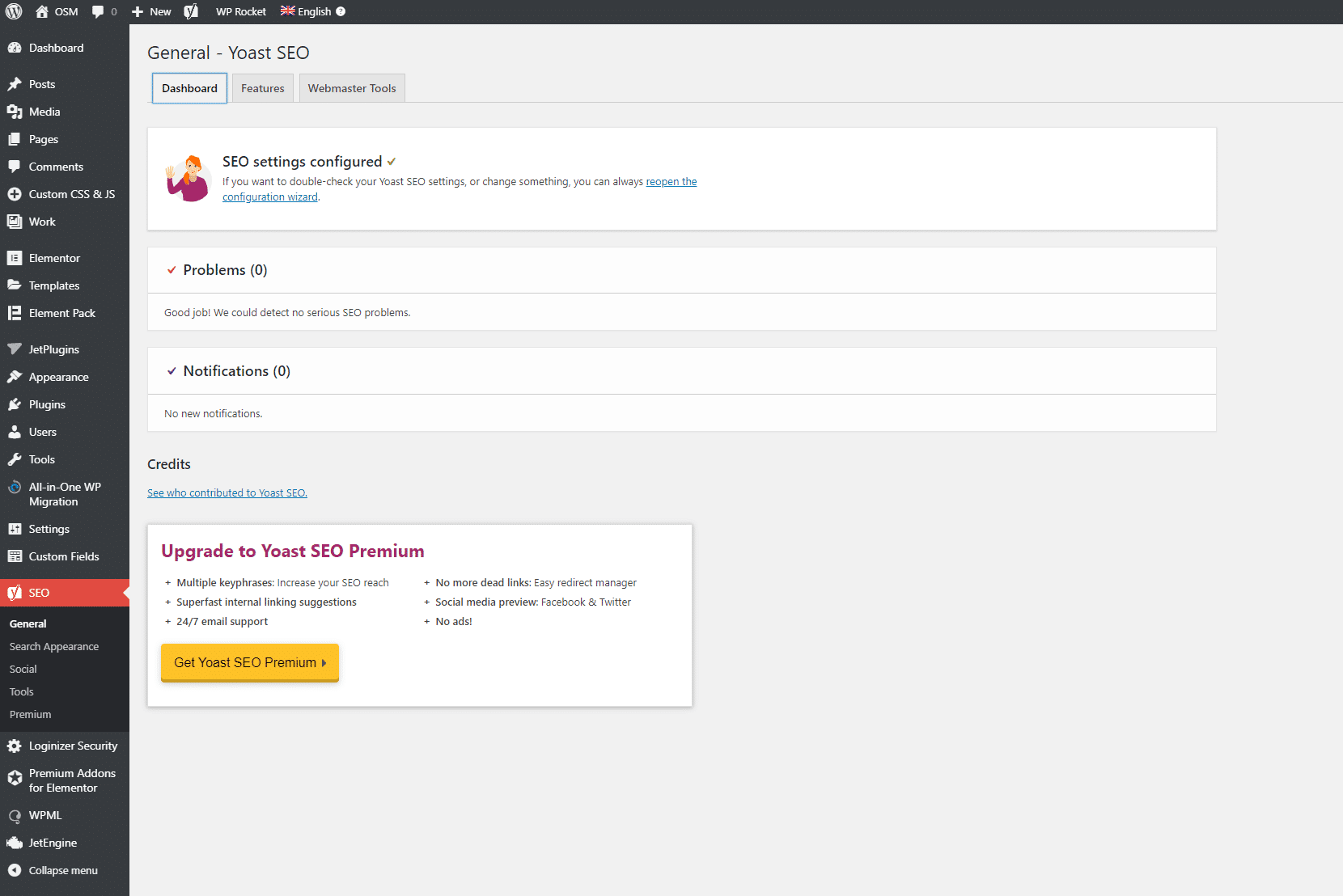The image size is (1343, 896).
Task: Click the Get Yoast SEO Premium button
Action: coord(249,662)
